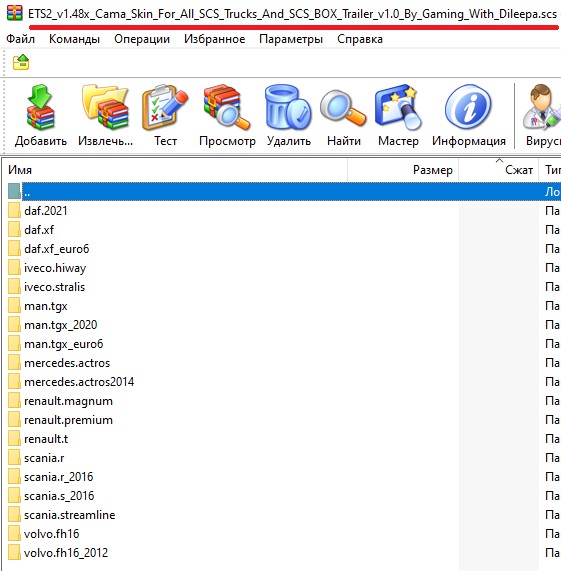Go up one folder level icon
Image resolution: width=561 pixels, height=571 pixels.
(x=21, y=62)
